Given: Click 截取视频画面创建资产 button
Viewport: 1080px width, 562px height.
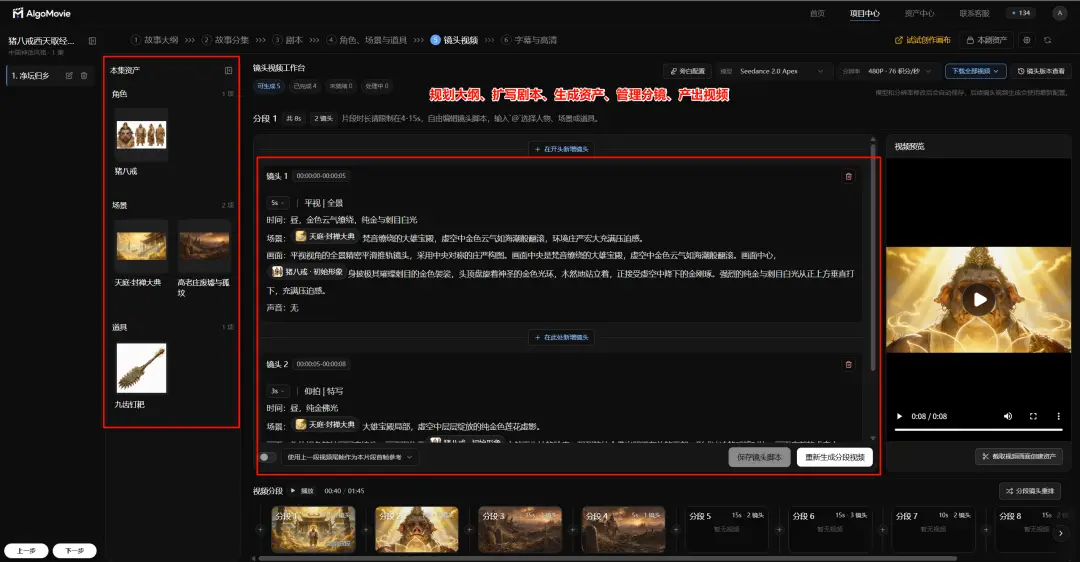Looking at the screenshot, I should coord(1019,457).
